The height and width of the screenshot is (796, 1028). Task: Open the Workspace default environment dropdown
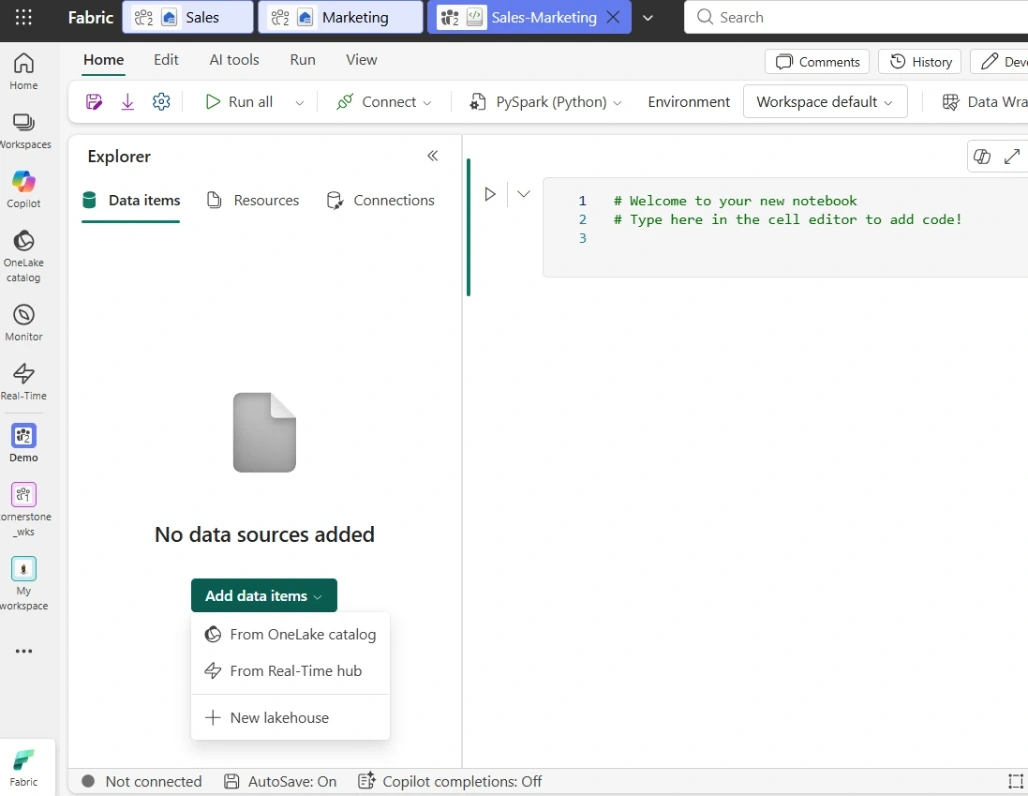pos(825,102)
